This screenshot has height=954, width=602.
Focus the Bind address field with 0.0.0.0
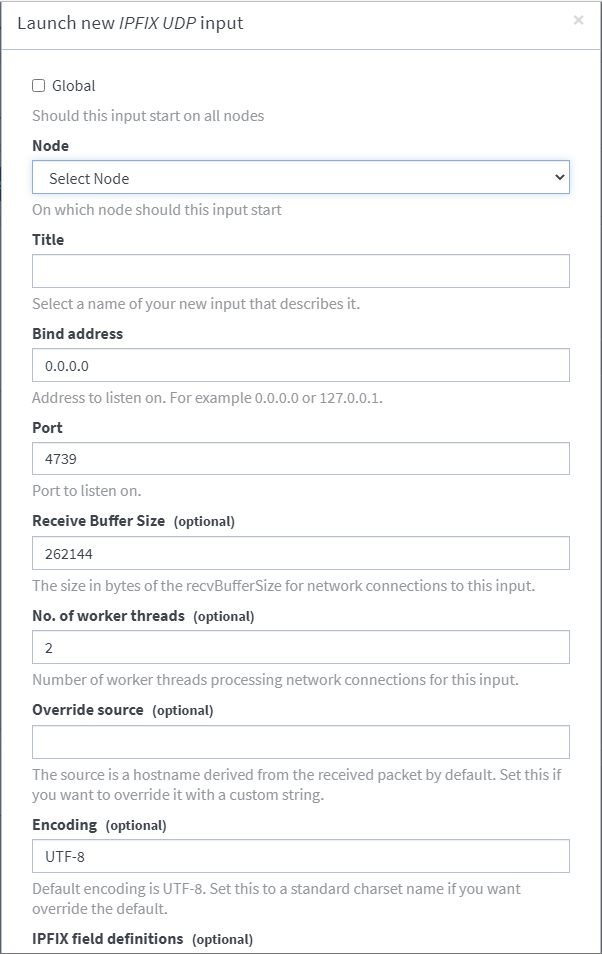tap(300, 365)
